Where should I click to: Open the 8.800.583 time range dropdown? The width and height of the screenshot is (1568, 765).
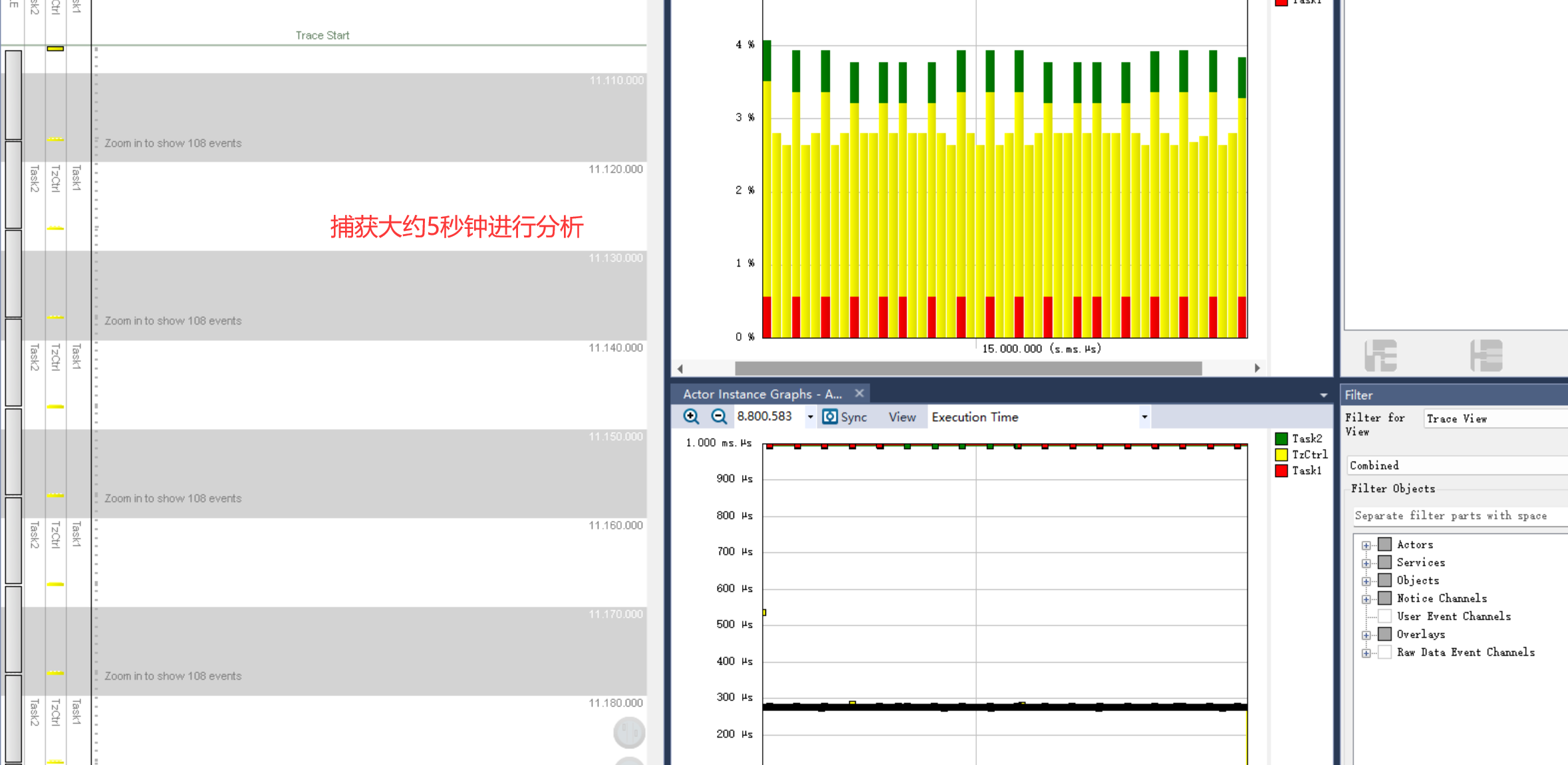tap(810, 417)
